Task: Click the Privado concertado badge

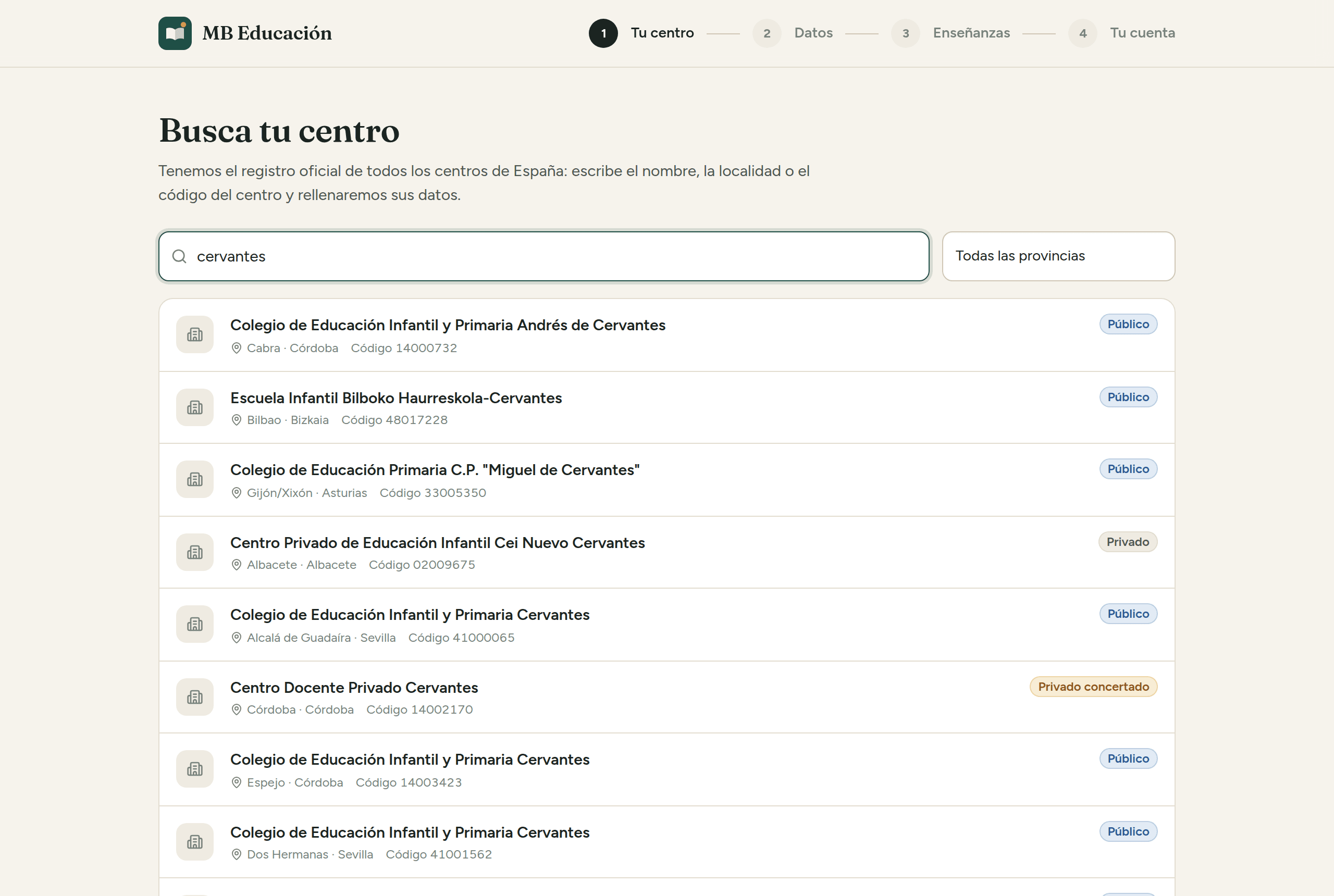Action: (x=1093, y=687)
